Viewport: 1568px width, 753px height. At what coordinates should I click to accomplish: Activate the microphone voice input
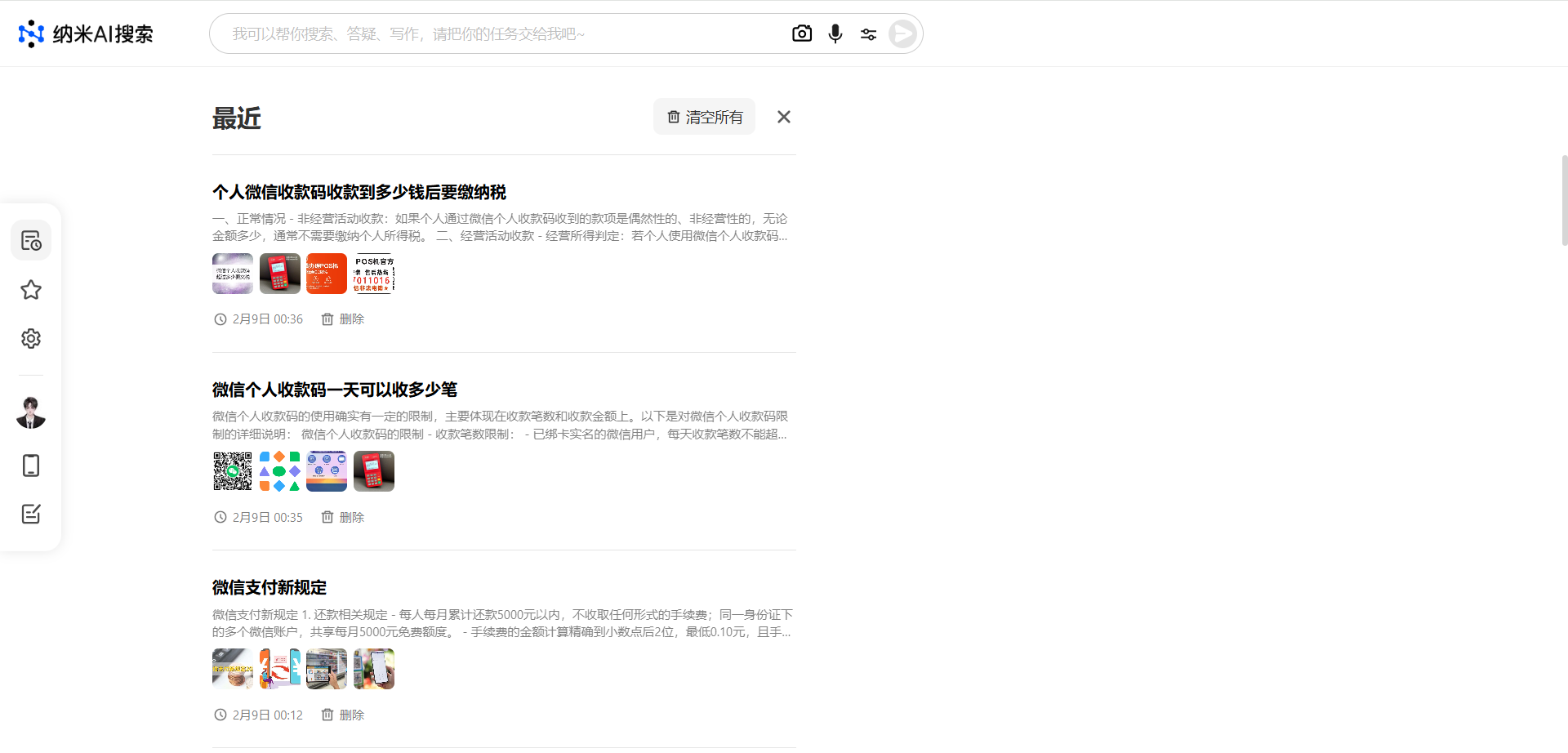tap(835, 33)
